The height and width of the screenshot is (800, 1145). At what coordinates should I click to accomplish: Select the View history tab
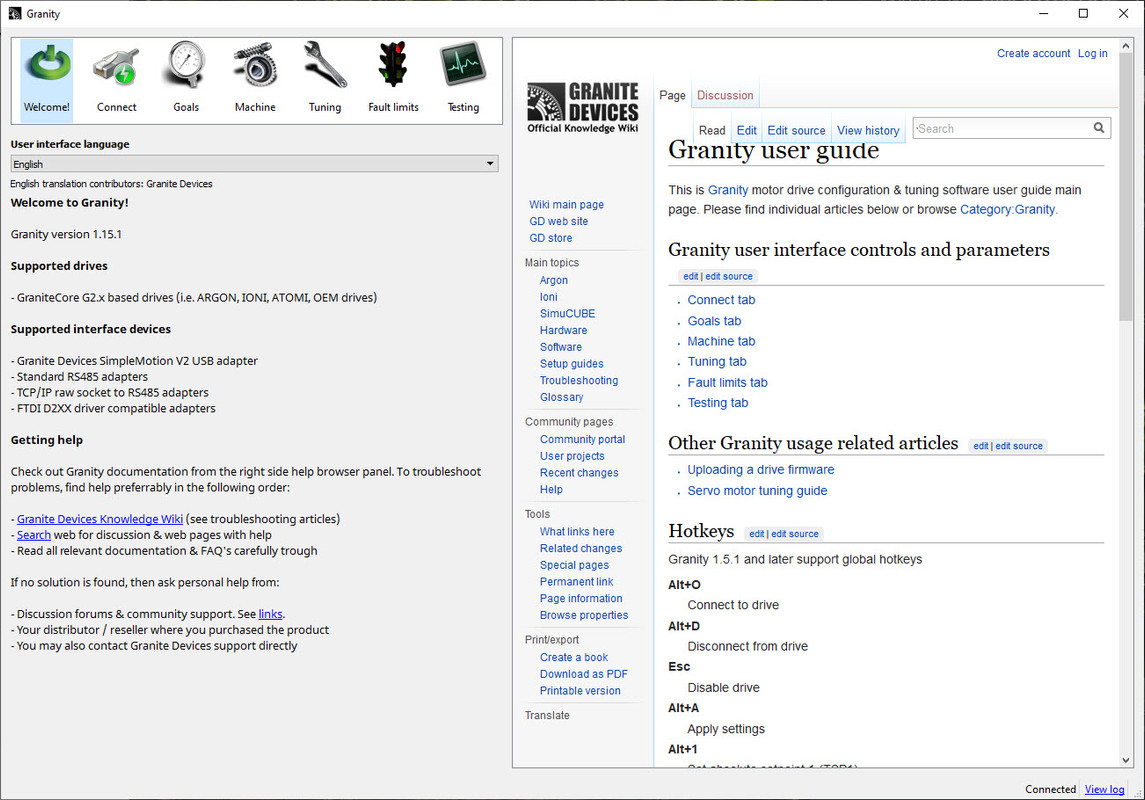coord(868,130)
